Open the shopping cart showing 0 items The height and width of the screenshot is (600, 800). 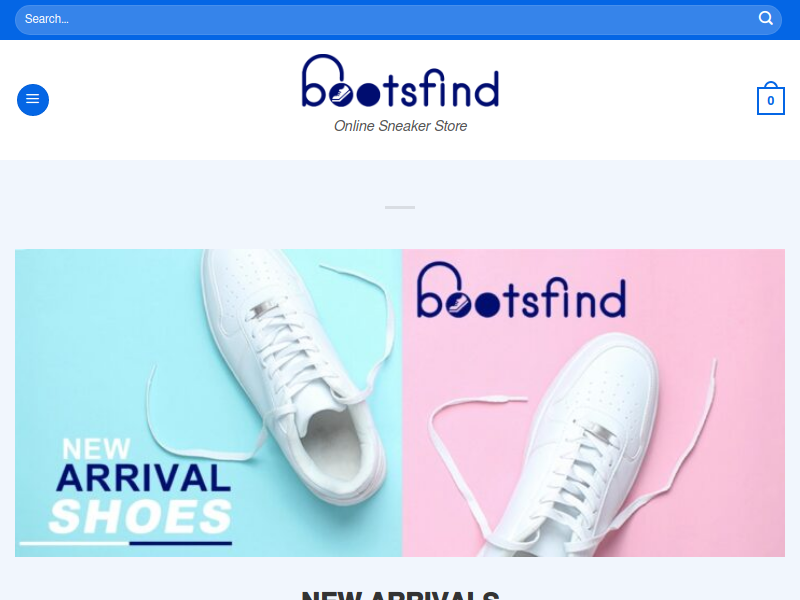[x=770, y=98]
